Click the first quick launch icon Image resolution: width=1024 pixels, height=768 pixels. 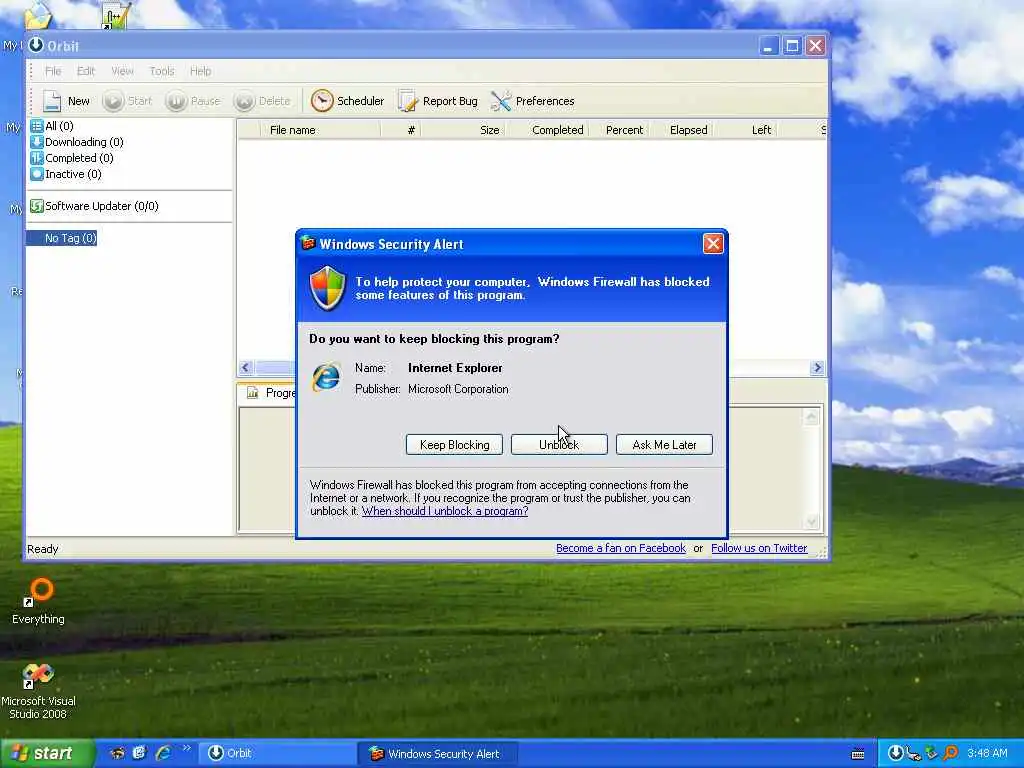click(x=117, y=753)
